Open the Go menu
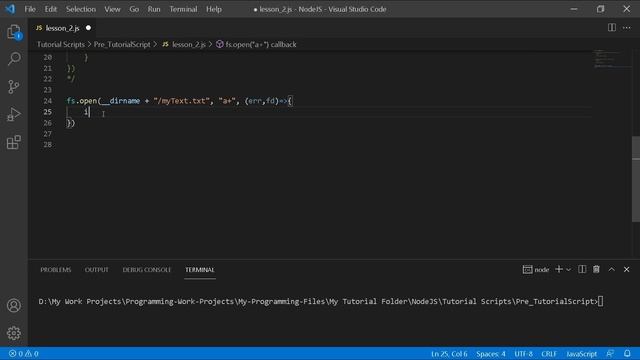The image size is (640, 360). (x=134, y=9)
